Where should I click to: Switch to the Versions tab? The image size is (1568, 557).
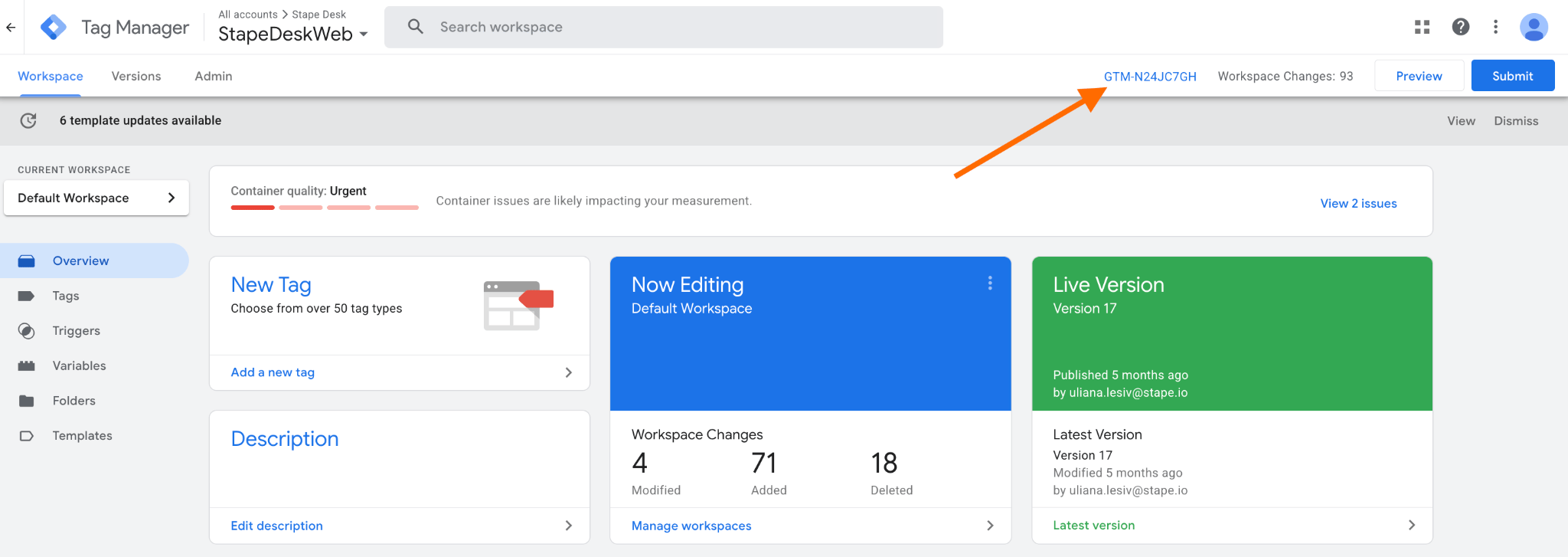pos(136,76)
